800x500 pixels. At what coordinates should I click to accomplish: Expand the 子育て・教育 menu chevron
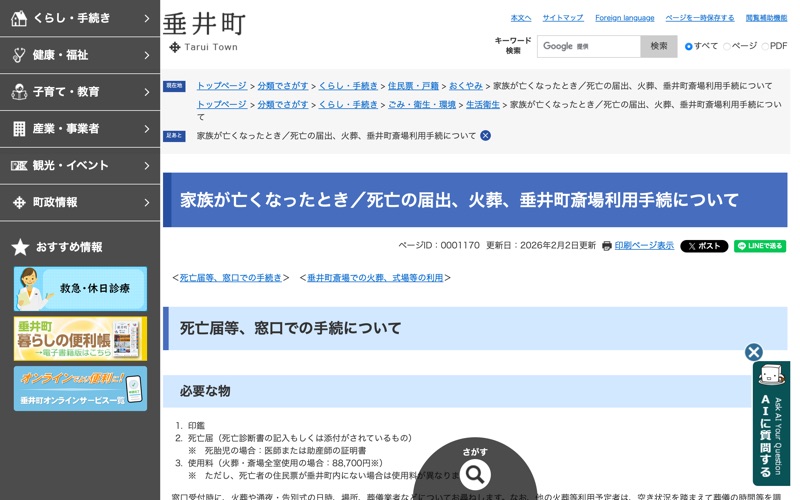pyautogui.click(x=147, y=92)
